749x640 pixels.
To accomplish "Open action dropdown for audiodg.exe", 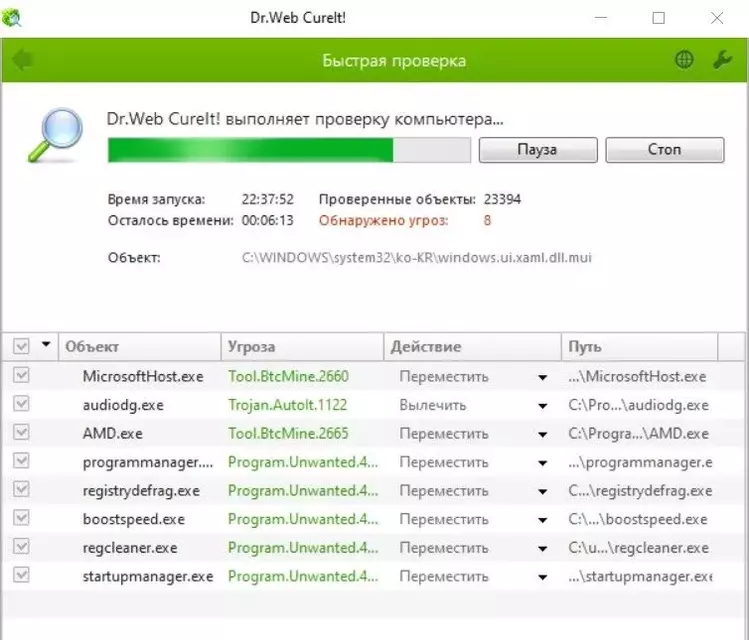I will 542,406.
